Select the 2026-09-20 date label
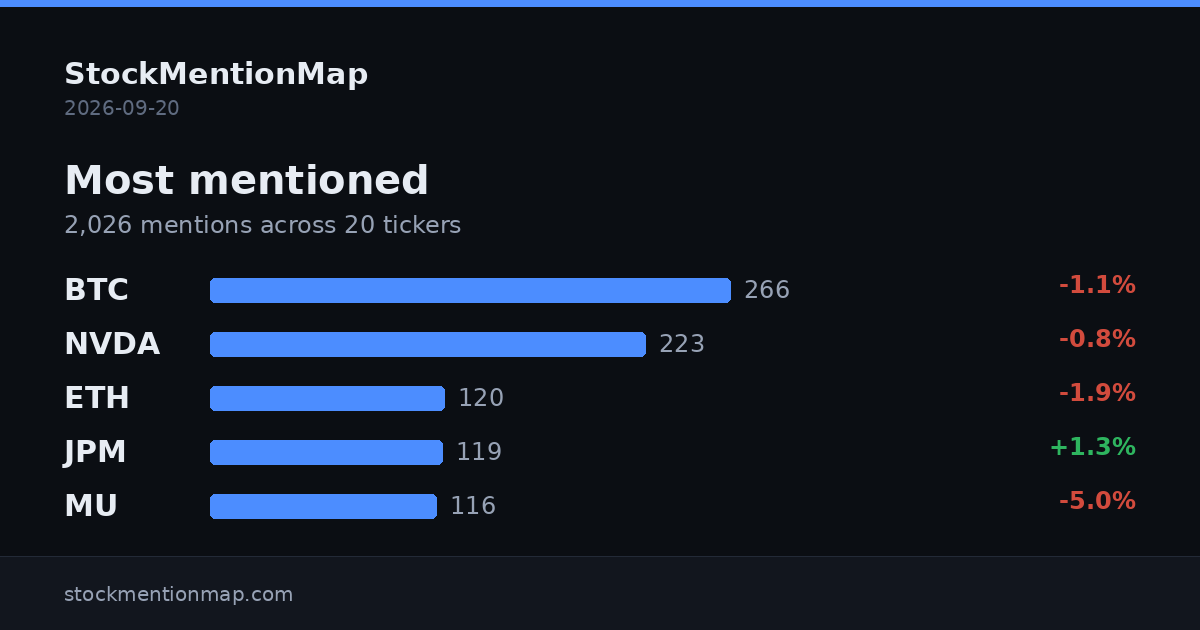Screen dimensions: 1200x630 122,108
